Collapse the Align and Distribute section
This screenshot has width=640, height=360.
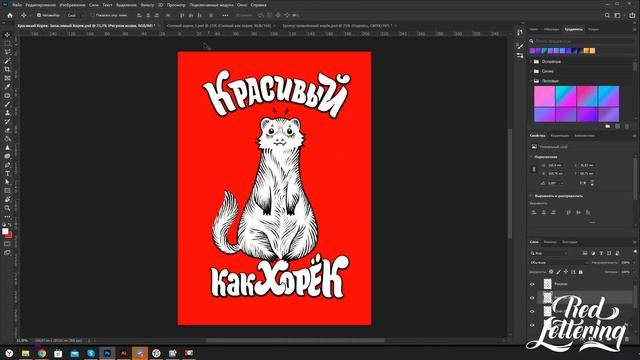click(x=531, y=196)
